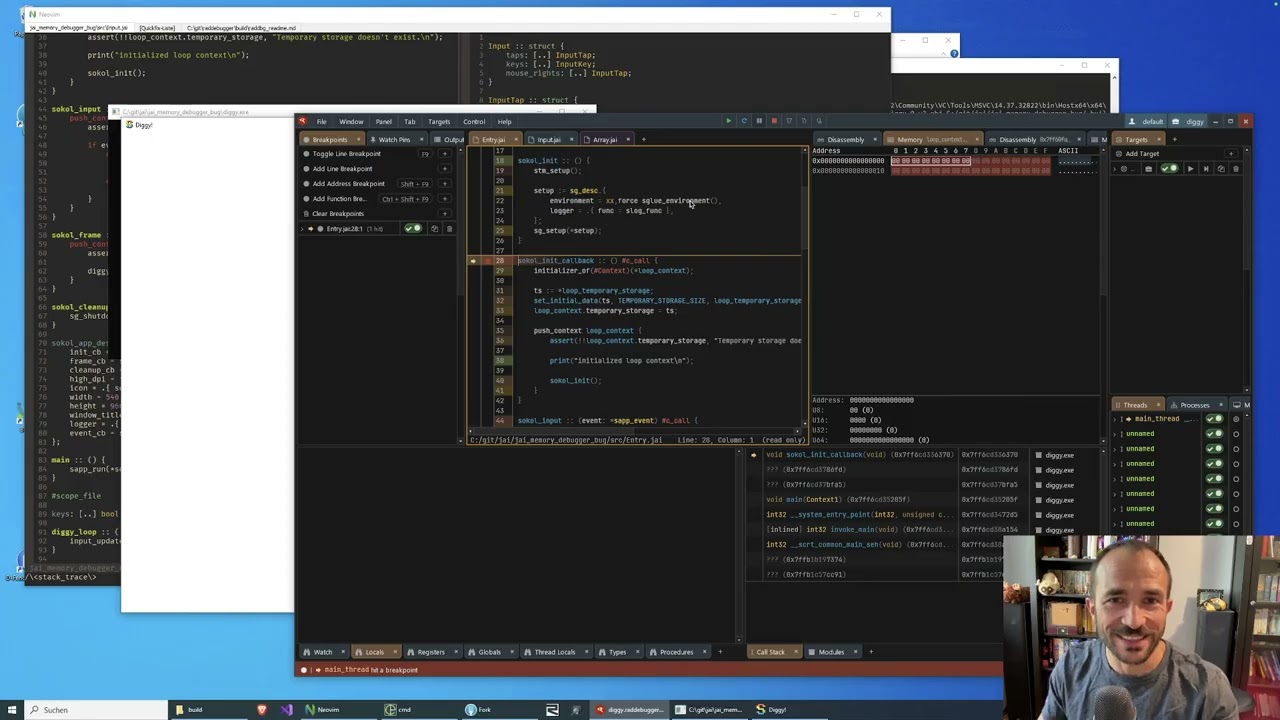Image resolution: width=1280 pixels, height=720 pixels.
Task: Close the Watch Pins tab
Action: point(421,140)
